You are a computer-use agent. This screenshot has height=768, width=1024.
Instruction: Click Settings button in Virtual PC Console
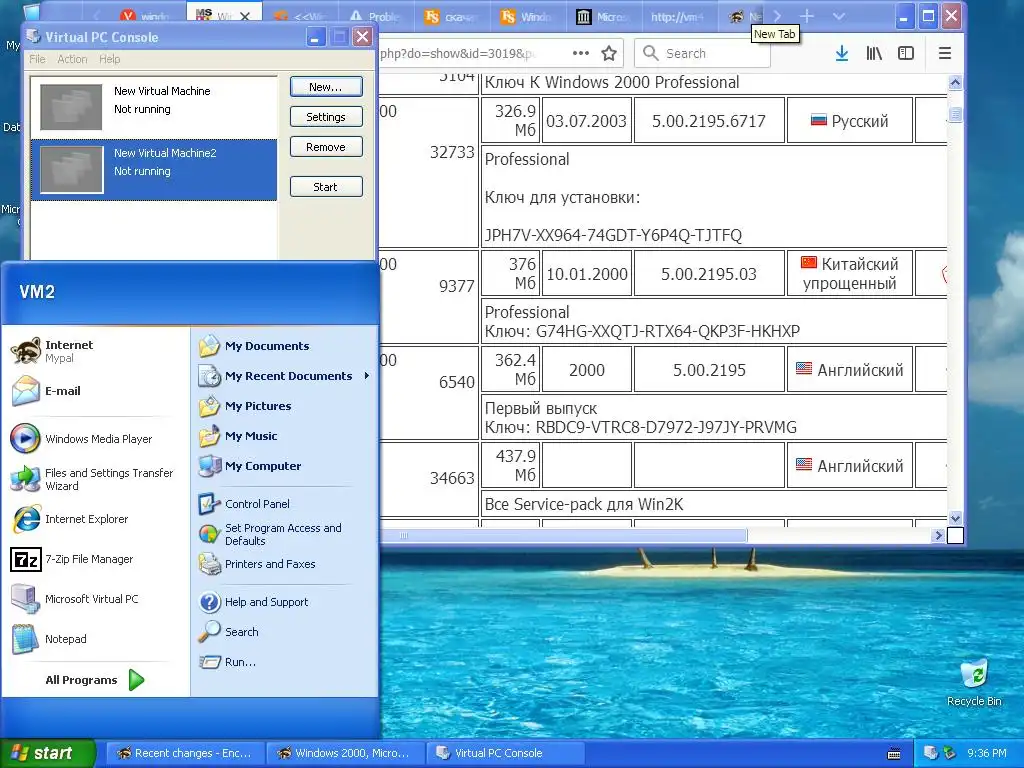326,117
